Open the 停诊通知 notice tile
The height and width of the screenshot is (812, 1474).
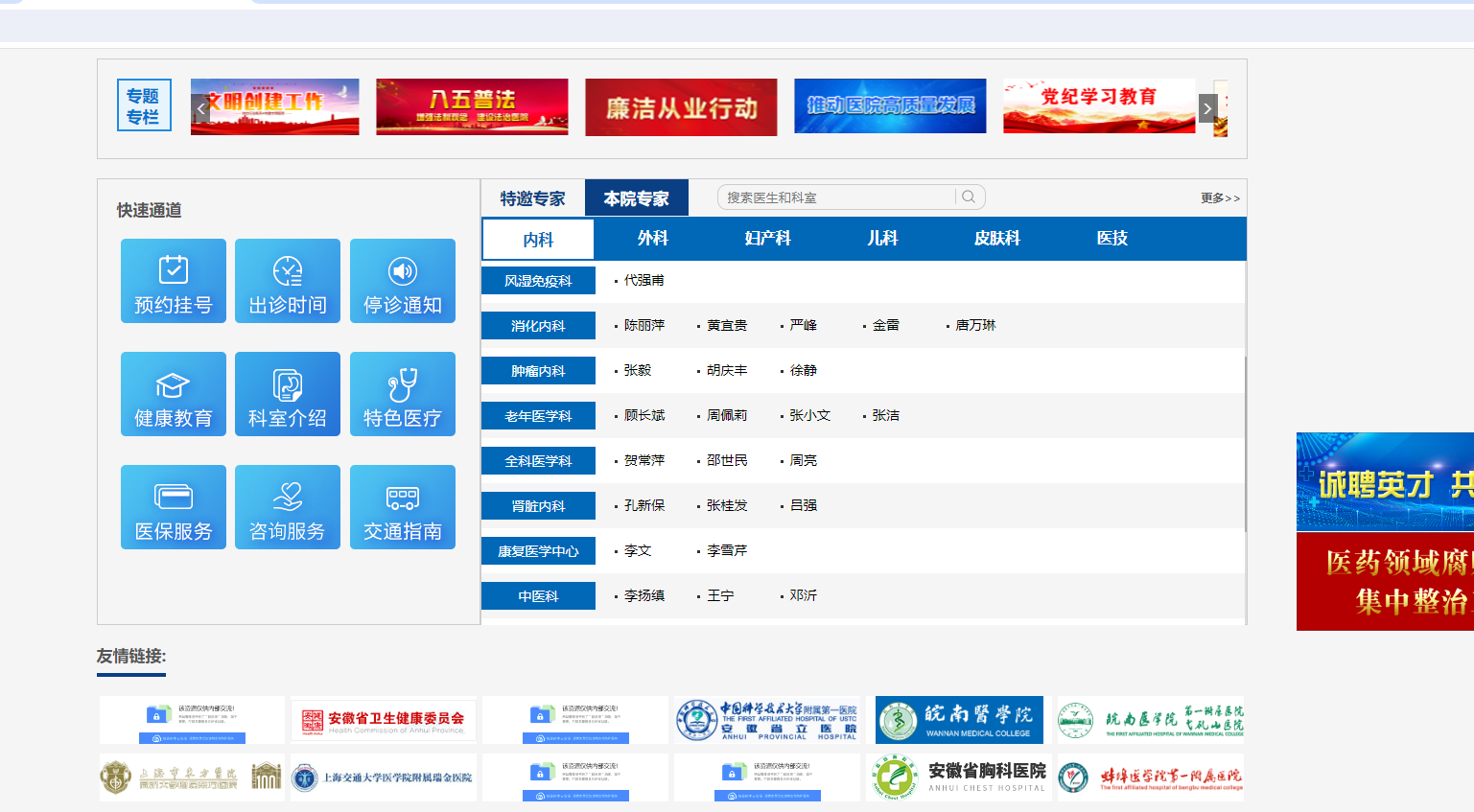[x=403, y=281]
